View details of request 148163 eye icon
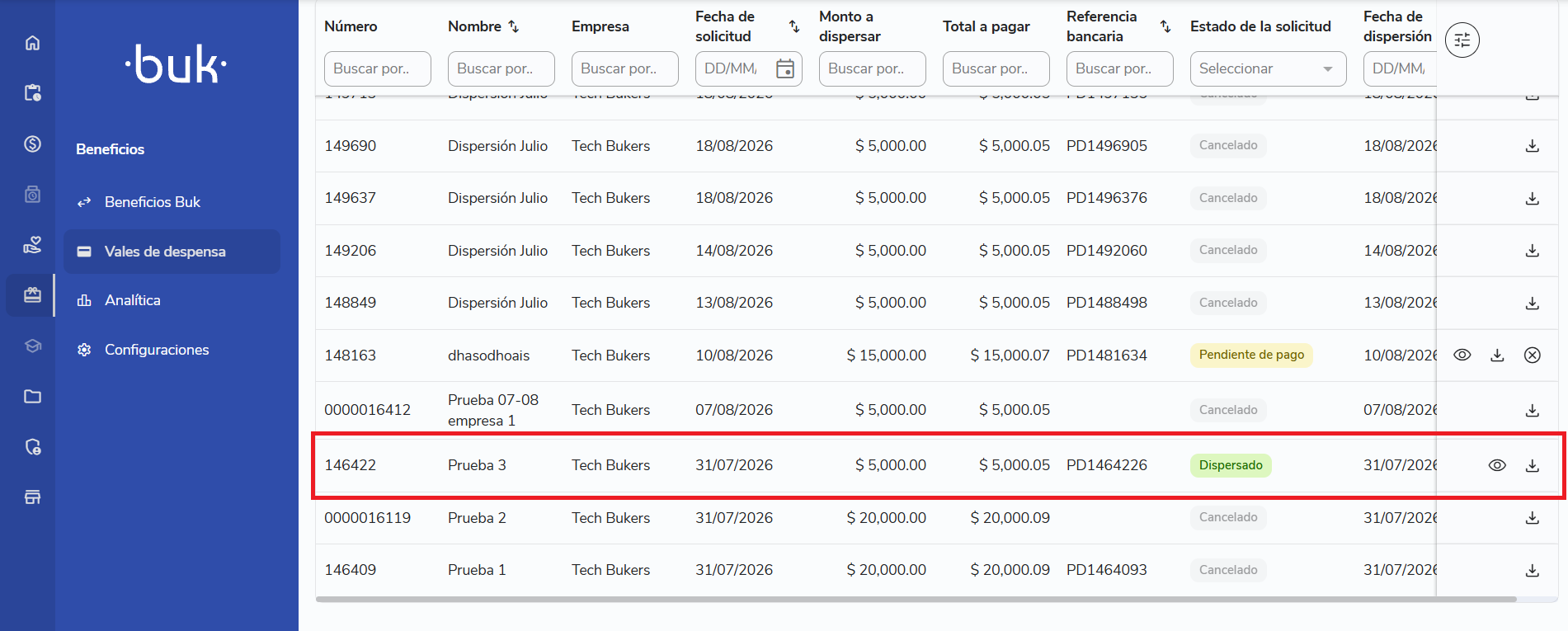The height and width of the screenshot is (631, 1568). click(x=1462, y=355)
